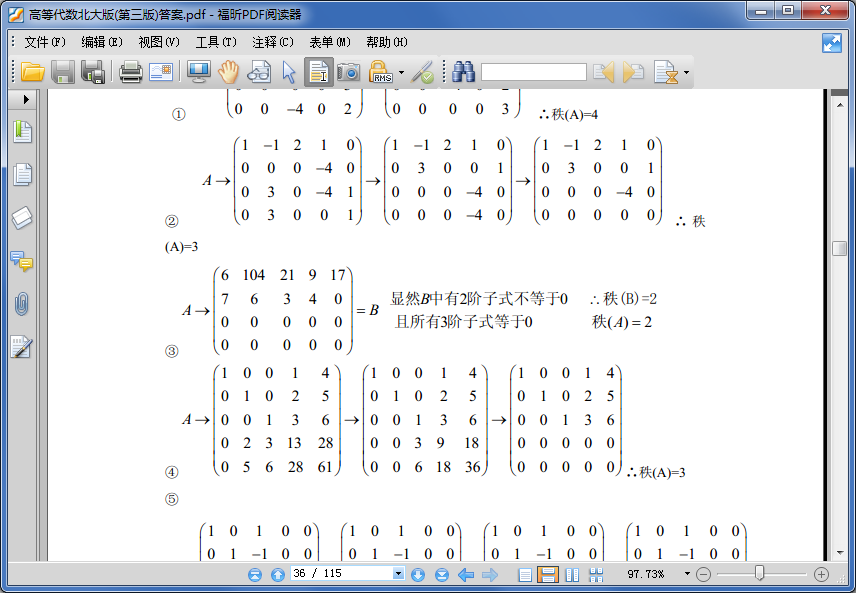This screenshot has height=593, width=856.
Task: Open the Signatures panel
Action: (x=22, y=347)
